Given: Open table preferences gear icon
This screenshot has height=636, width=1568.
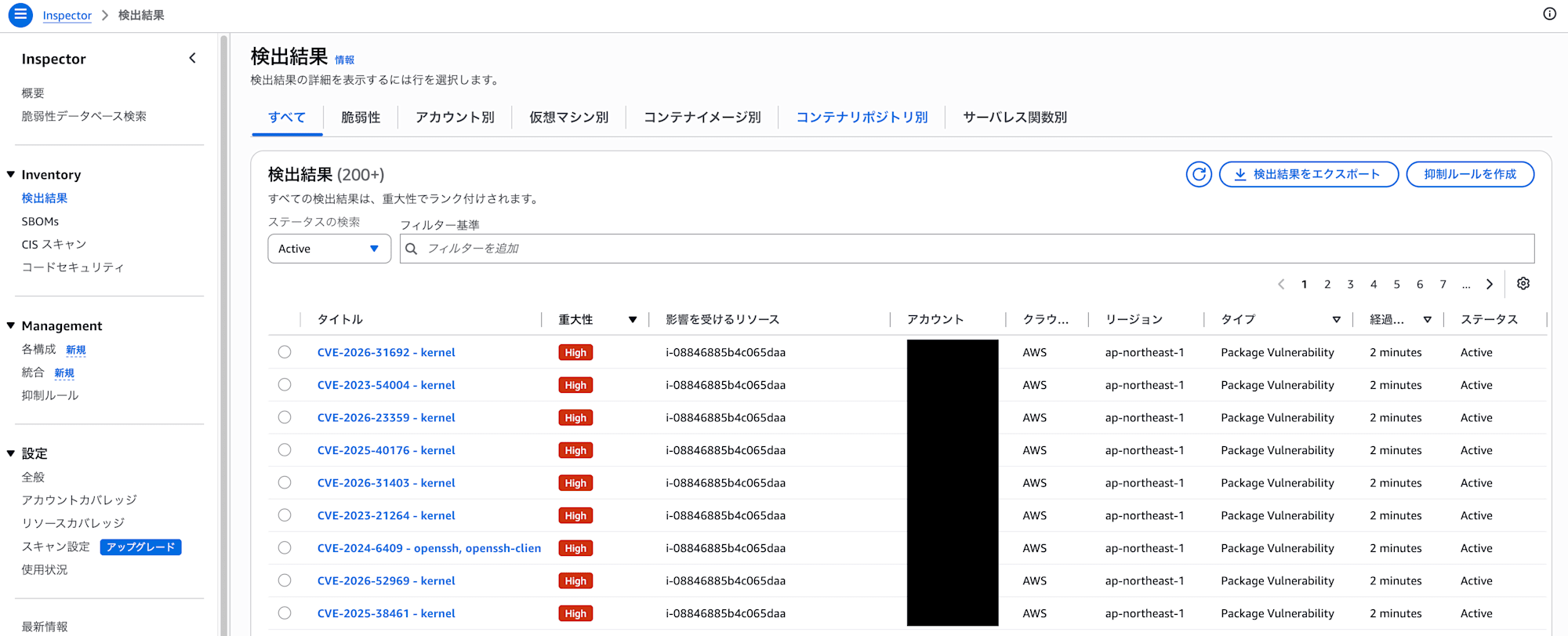Looking at the screenshot, I should (x=1523, y=284).
